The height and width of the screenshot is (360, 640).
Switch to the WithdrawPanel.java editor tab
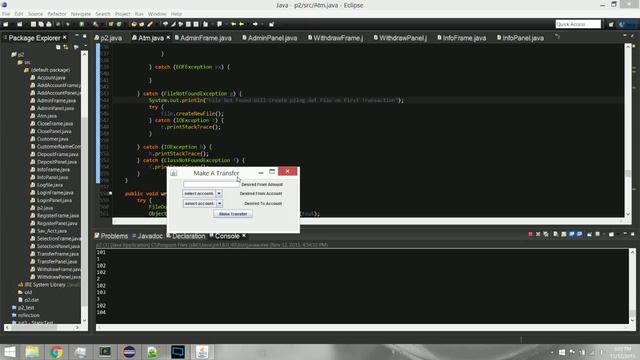pos(400,38)
